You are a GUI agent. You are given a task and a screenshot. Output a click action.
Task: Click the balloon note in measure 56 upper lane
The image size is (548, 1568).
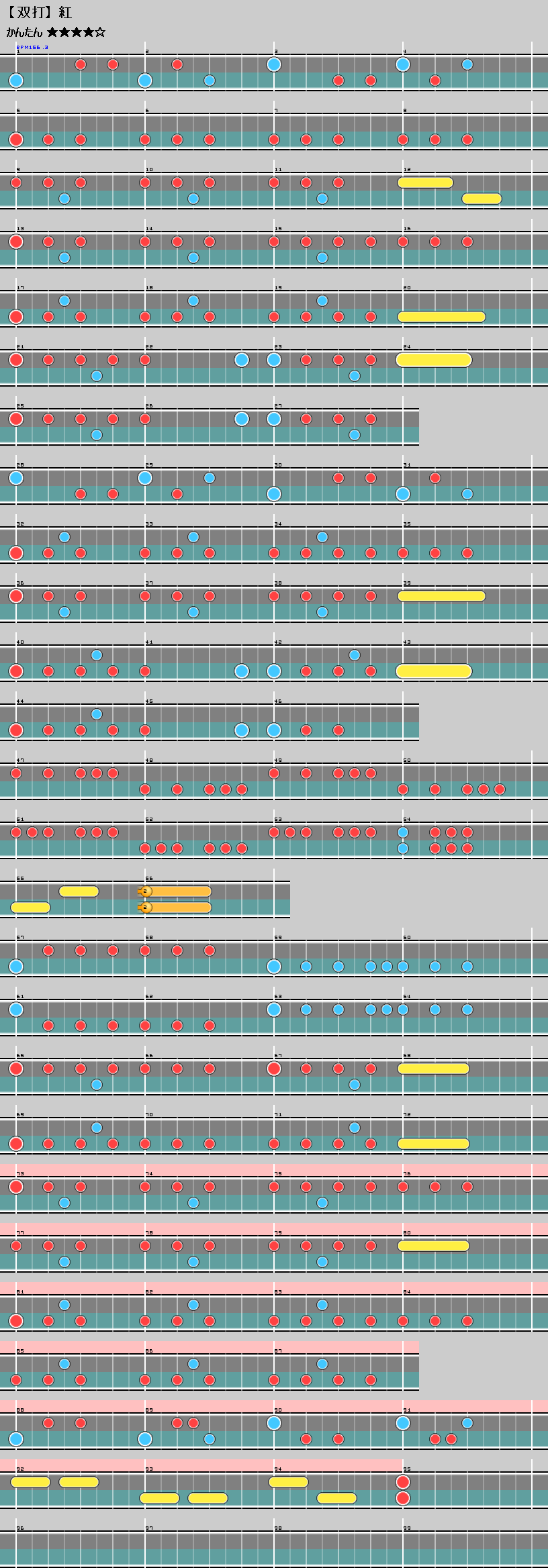[175, 891]
